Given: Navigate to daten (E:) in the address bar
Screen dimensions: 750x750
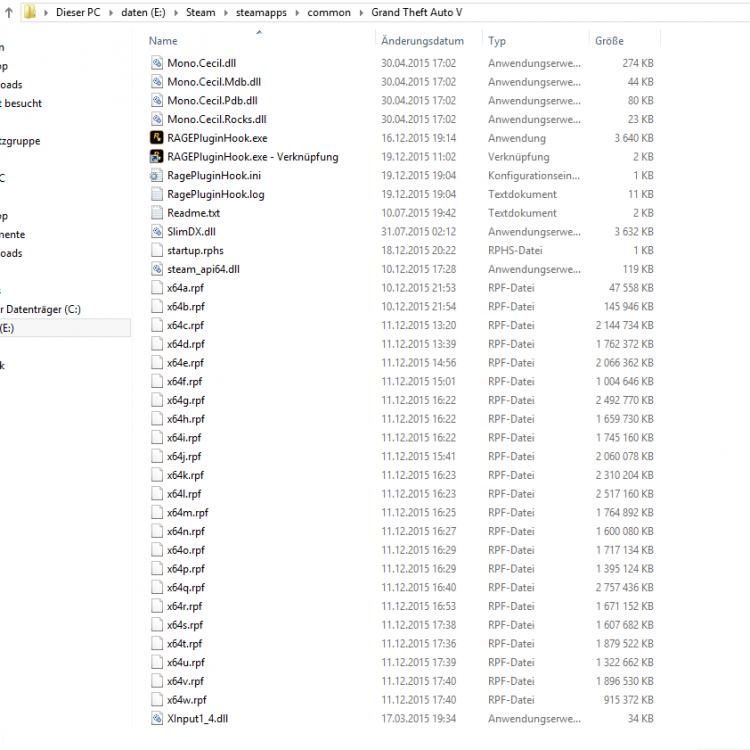Looking at the screenshot, I should 143,12.
